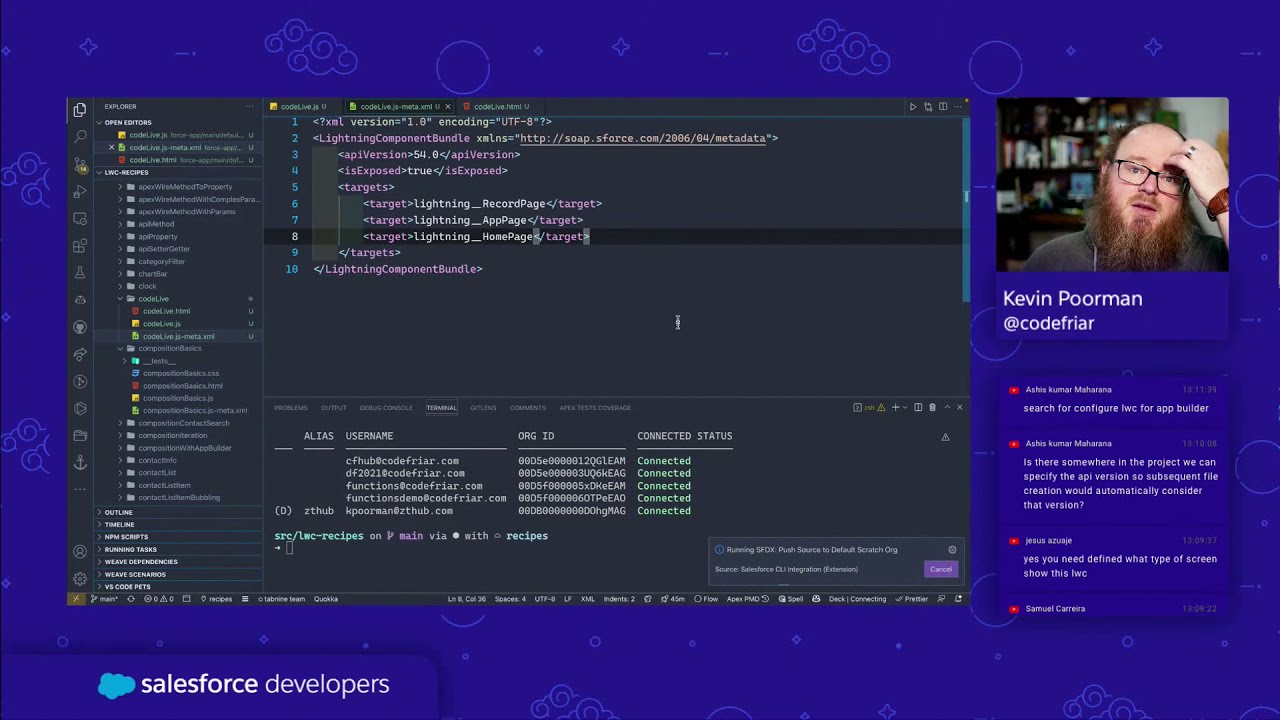Expand the Timeline section

coord(119,524)
